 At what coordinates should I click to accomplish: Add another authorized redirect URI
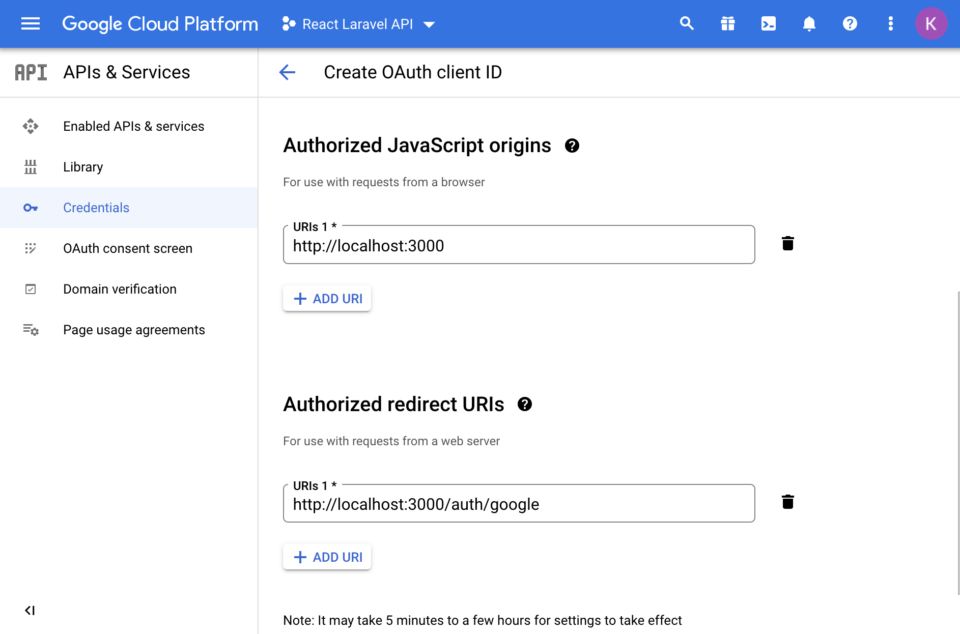327,556
